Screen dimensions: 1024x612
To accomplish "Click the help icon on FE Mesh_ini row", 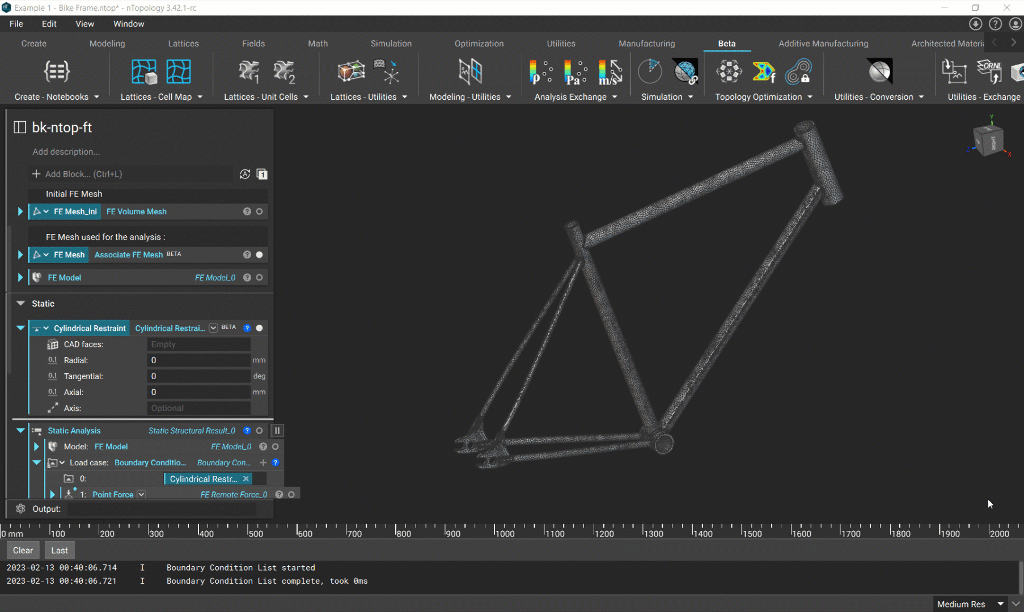I will pos(247,212).
